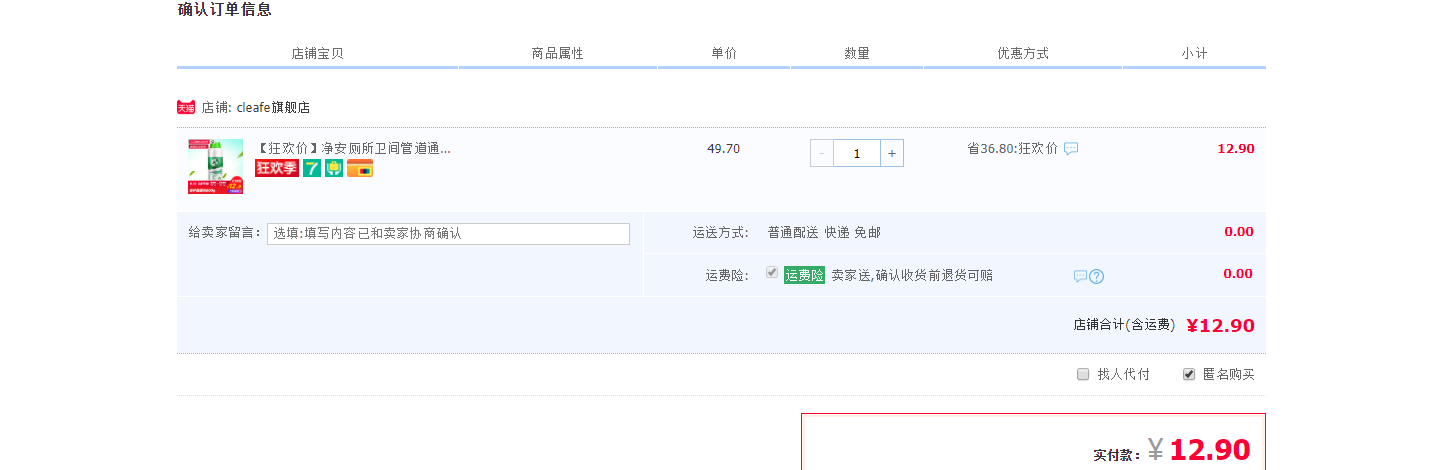Viewport: 1455px width, 470px height.
Task: Click the 确认订单信息 heading
Action: point(224,9)
